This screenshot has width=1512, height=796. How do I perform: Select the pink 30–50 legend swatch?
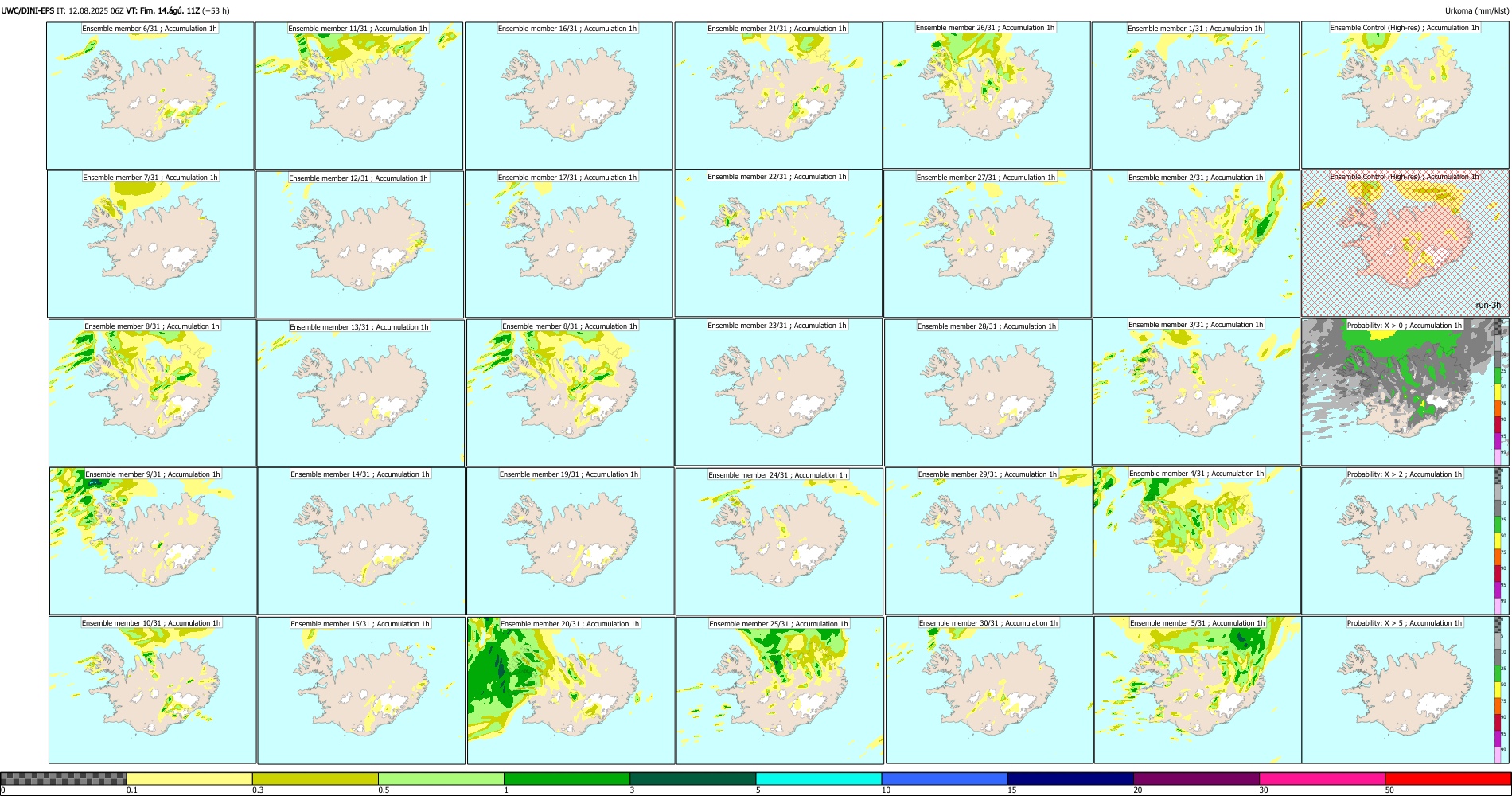1322,778
